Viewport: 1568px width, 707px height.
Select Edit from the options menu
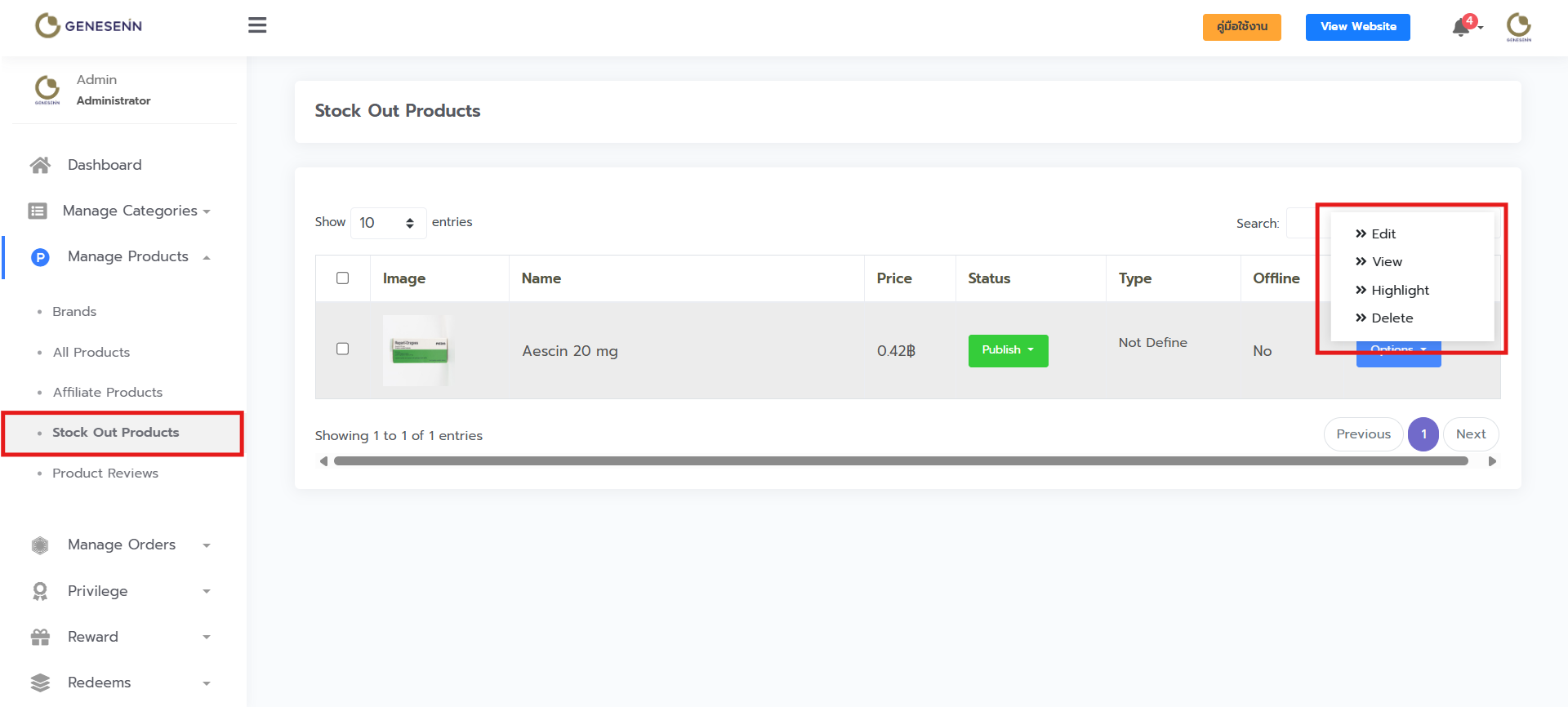(1383, 233)
